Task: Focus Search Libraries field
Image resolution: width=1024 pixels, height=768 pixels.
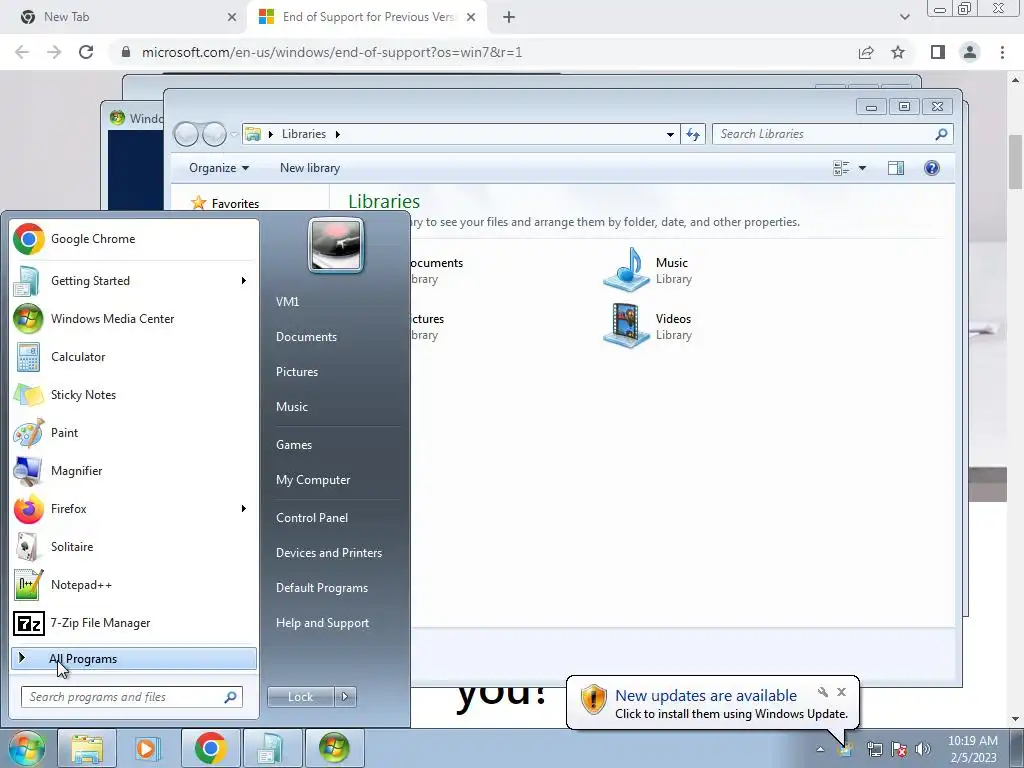Action: click(833, 134)
